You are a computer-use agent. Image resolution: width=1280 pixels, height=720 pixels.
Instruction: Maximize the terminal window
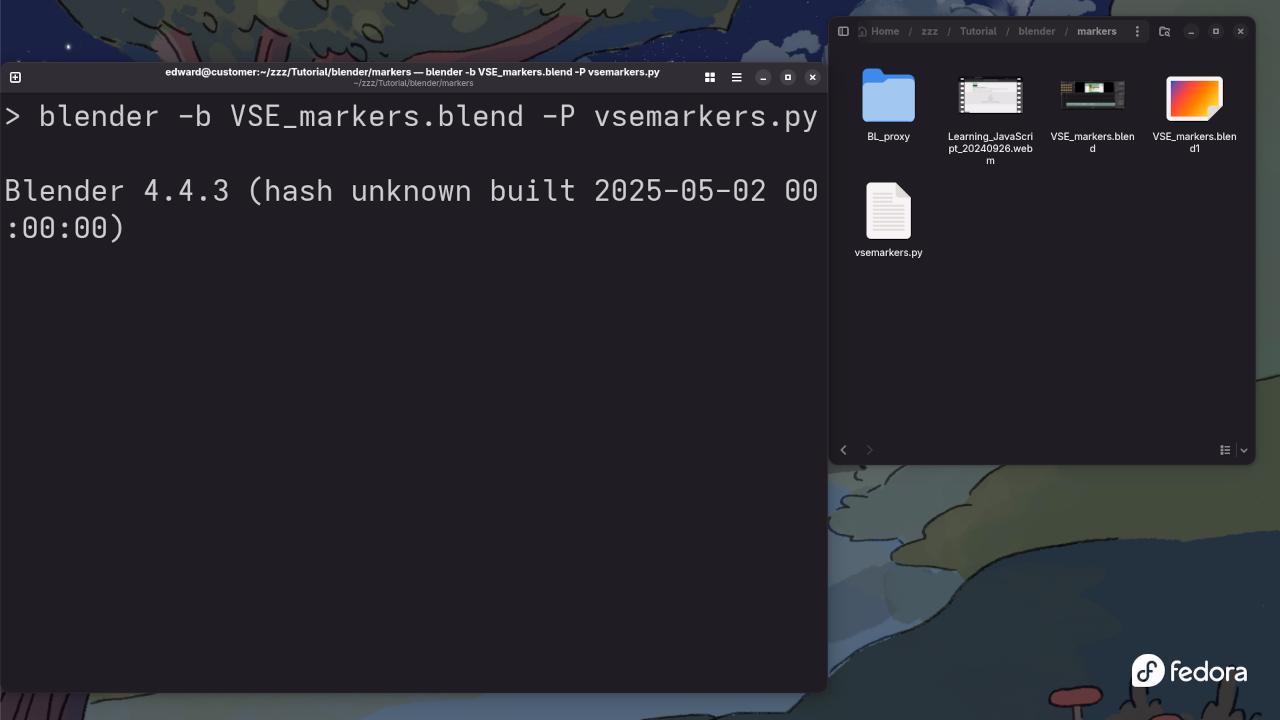pyautogui.click(x=788, y=77)
